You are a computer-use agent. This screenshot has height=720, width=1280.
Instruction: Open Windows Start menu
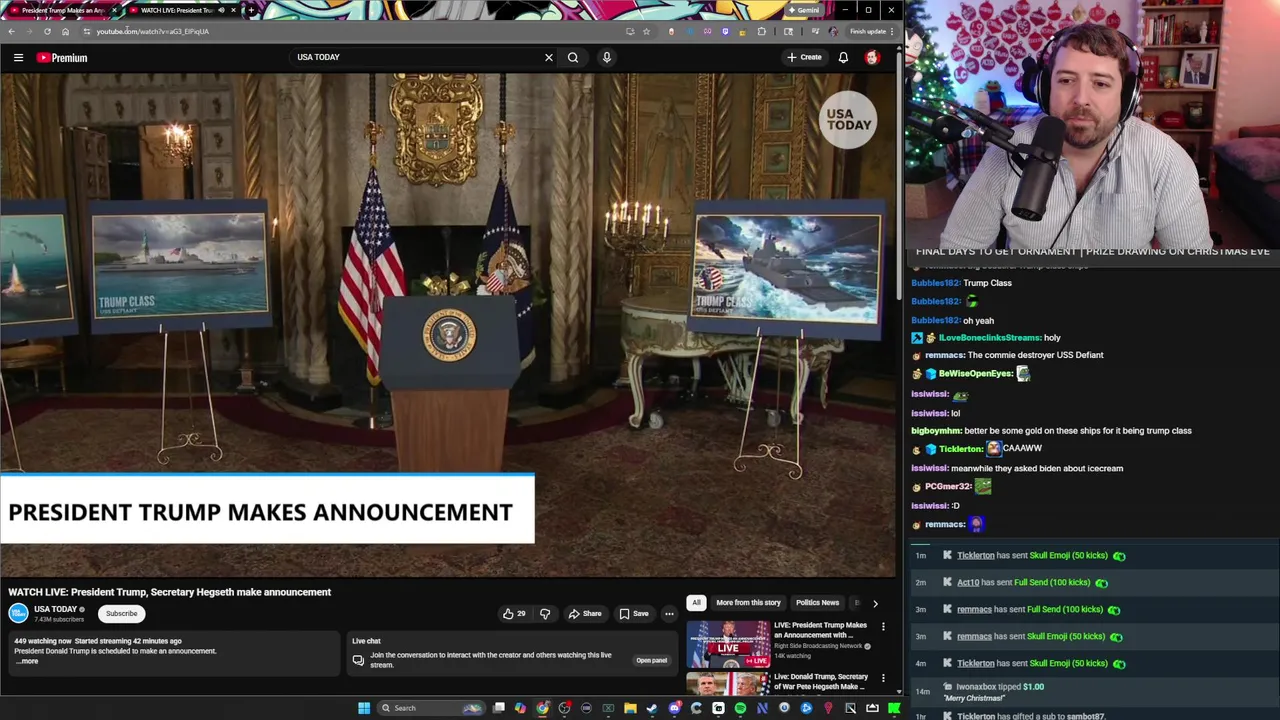click(x=364, y=708)
